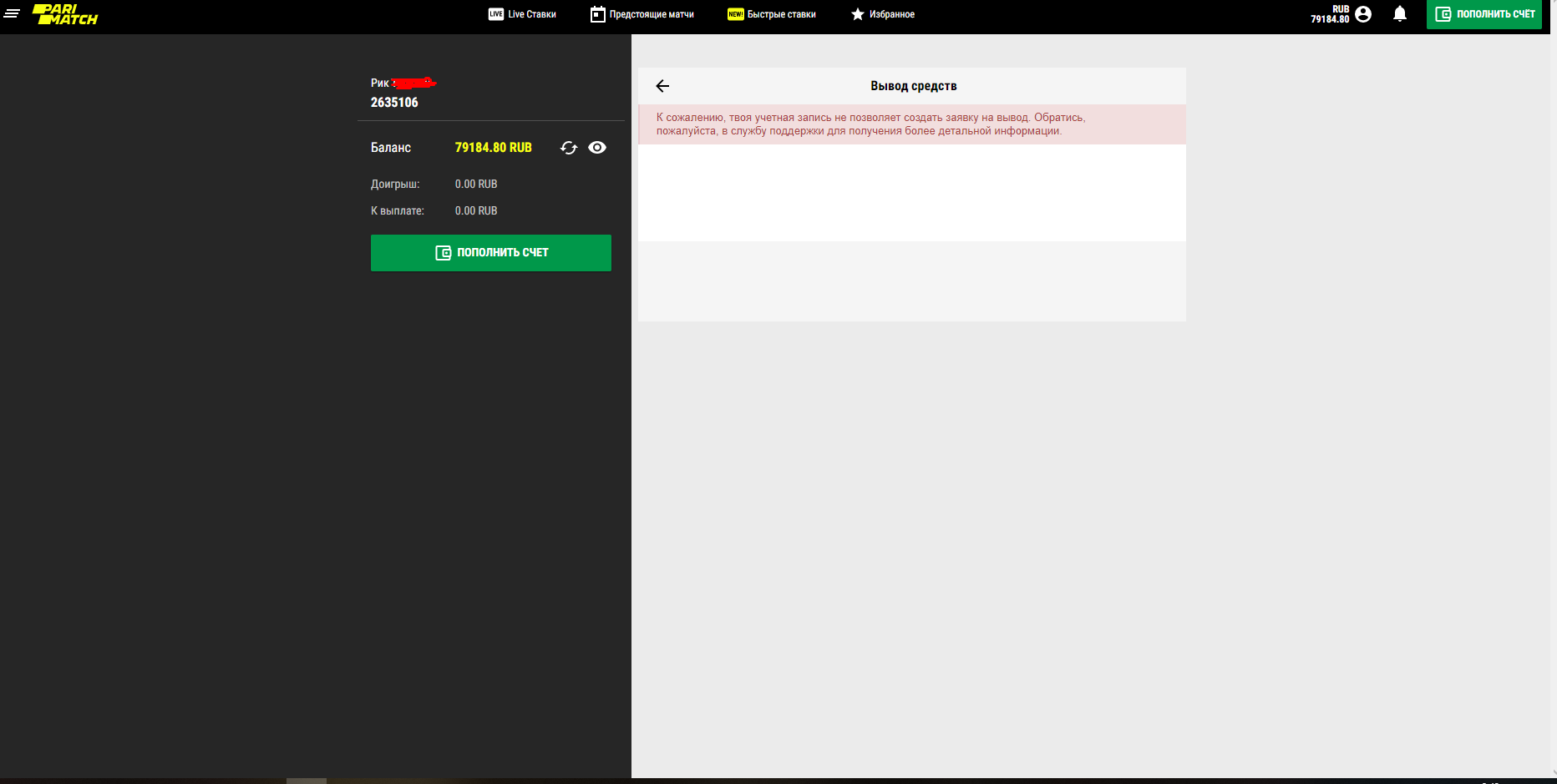Open Предстоящие матчи calendar section

[x=642, y=14]
